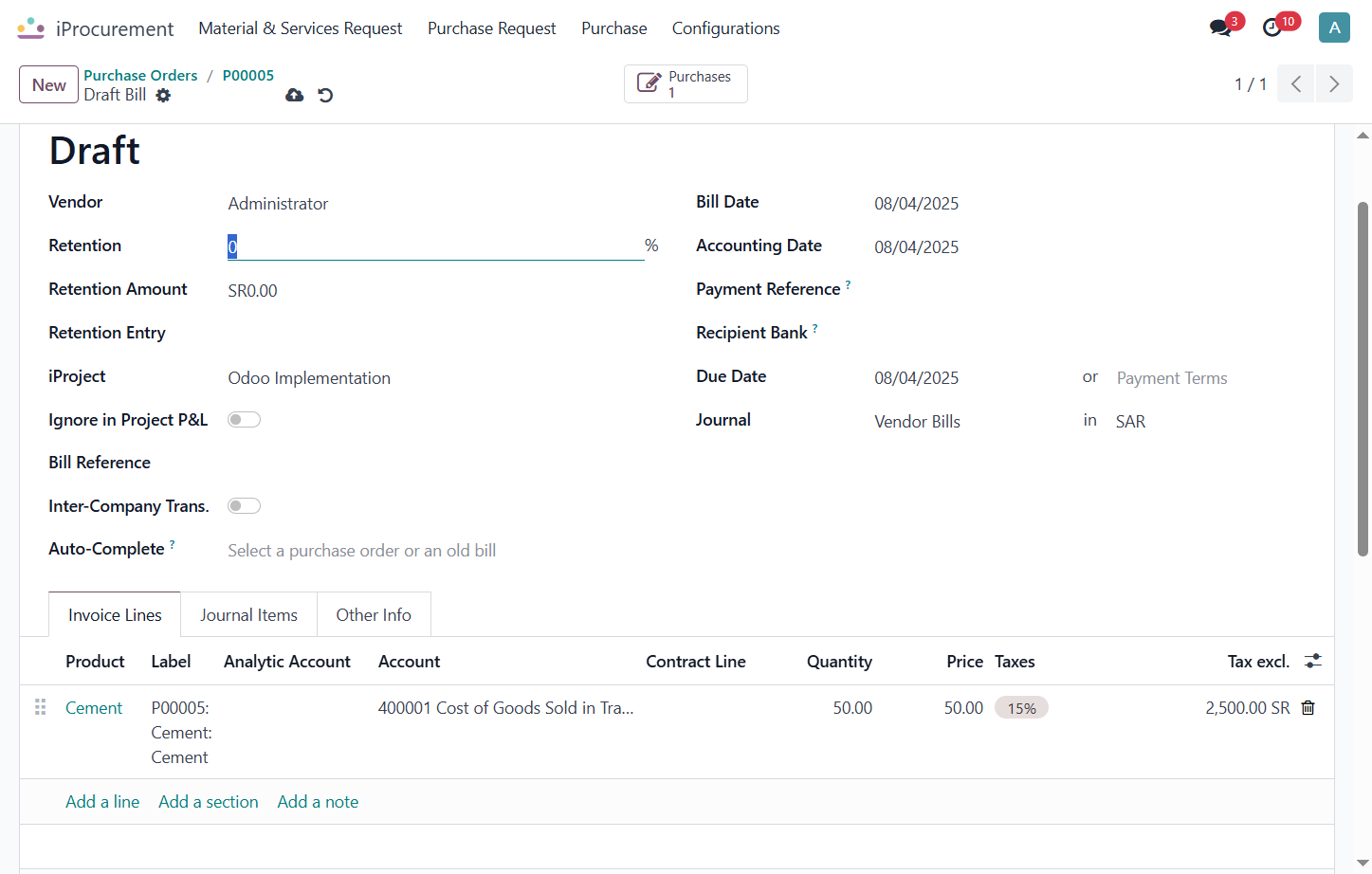Image resolution: width=1372 pixels, height=874 pixels.
Task: Delete the Cement invoice line
Action: tap(1308, 708)
